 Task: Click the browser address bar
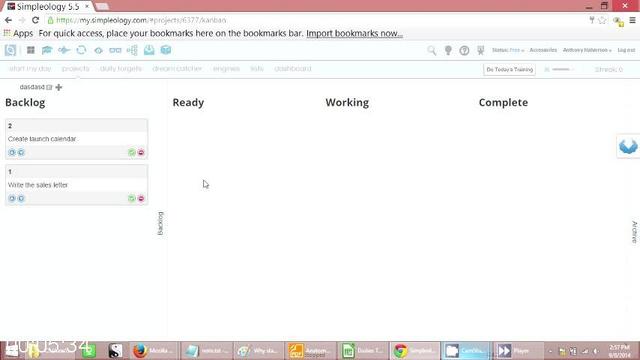[314, 20]
